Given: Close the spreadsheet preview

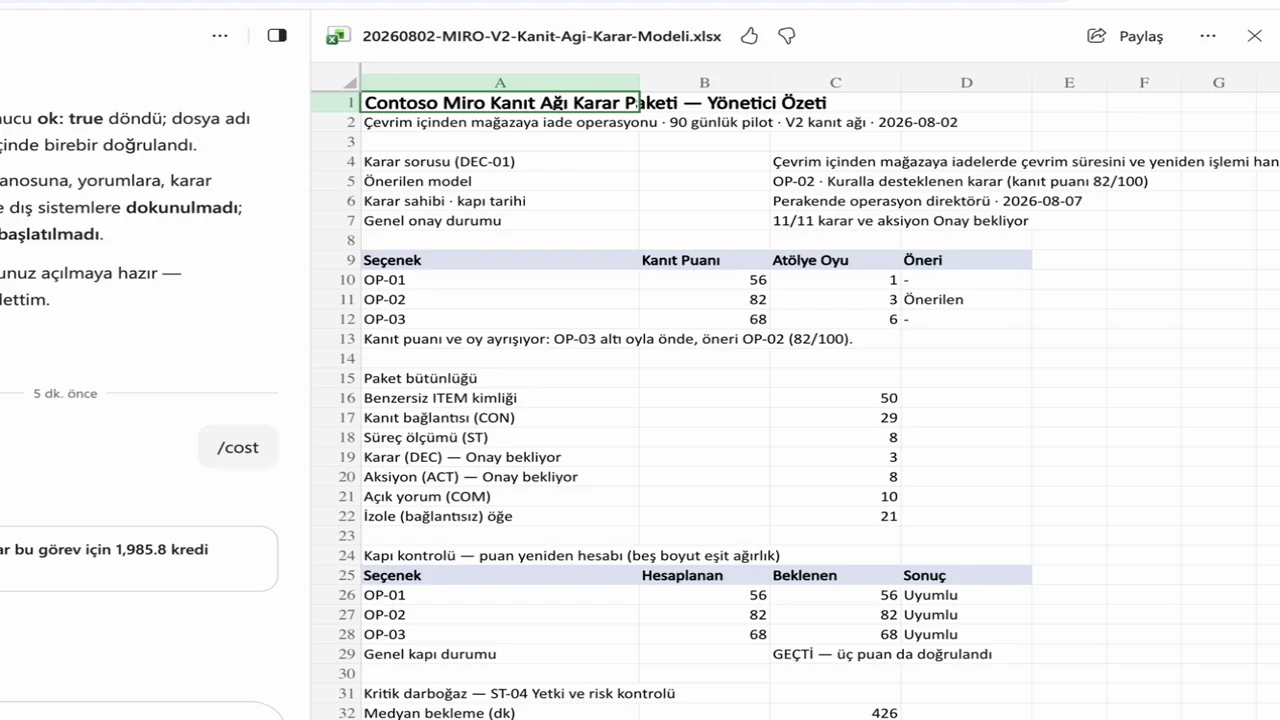Looking at the screenshot, I should coord(1255,36).
